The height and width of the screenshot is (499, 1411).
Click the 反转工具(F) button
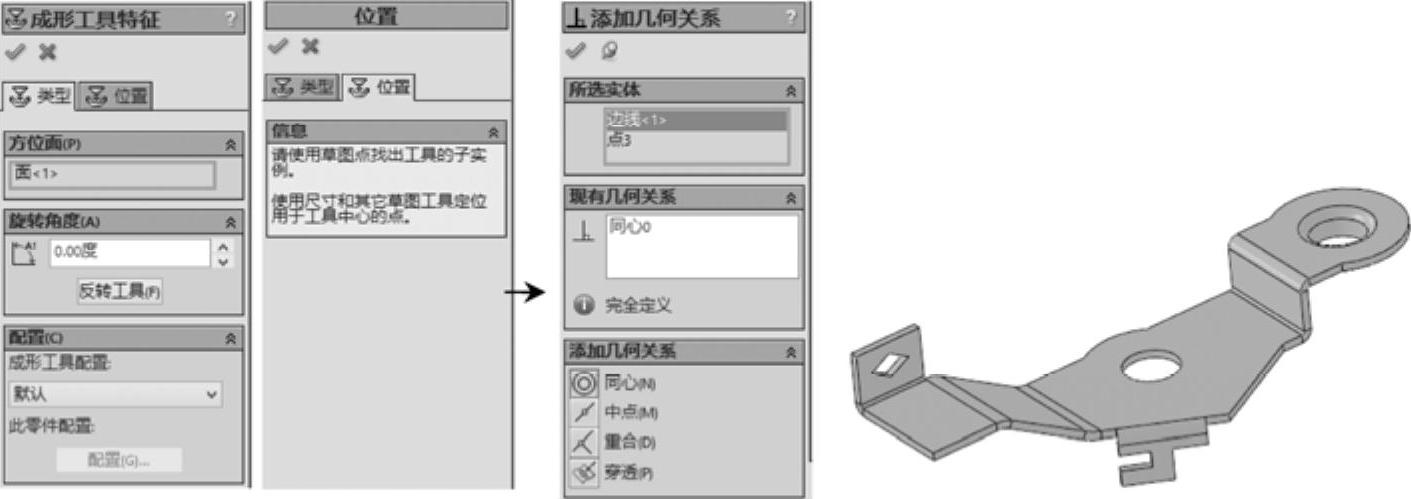120,291
